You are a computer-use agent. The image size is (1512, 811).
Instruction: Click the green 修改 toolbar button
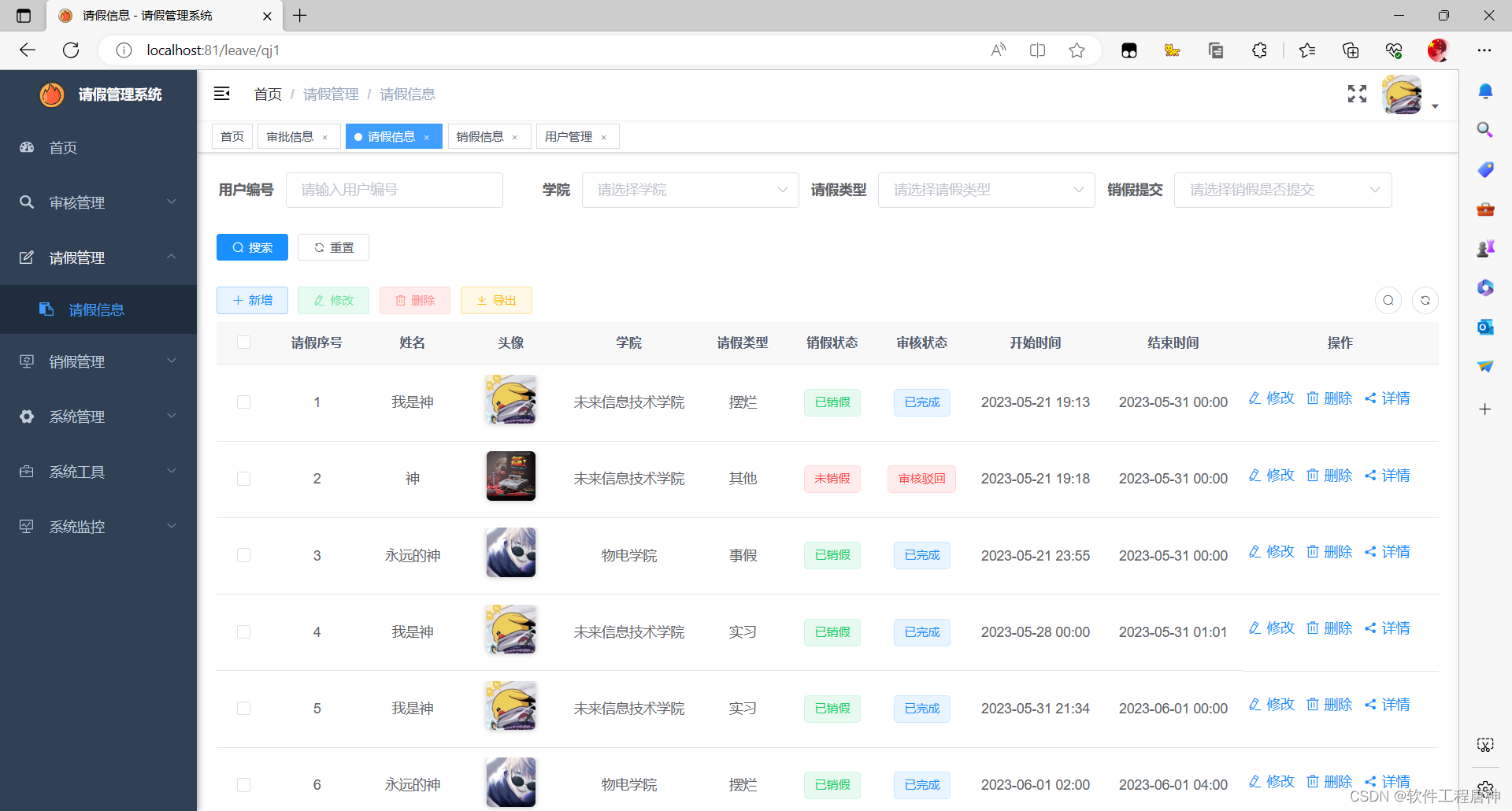click(x=333, y=300)
